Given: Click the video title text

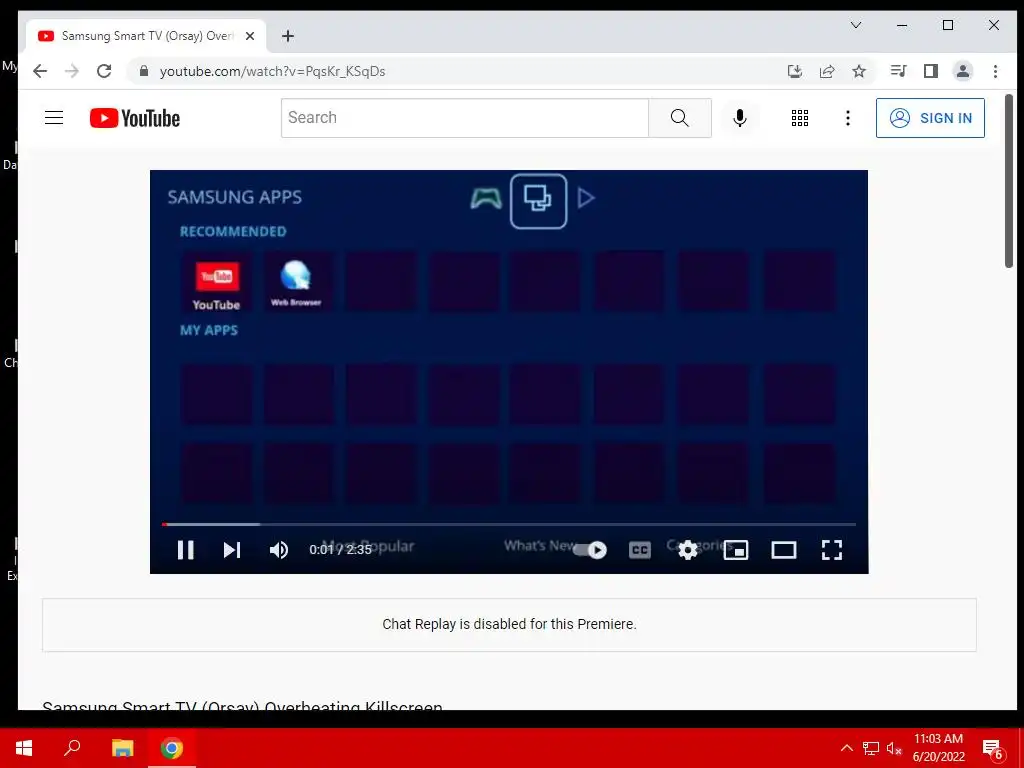Looking at the screenshot, I should (x=242, y=705).
